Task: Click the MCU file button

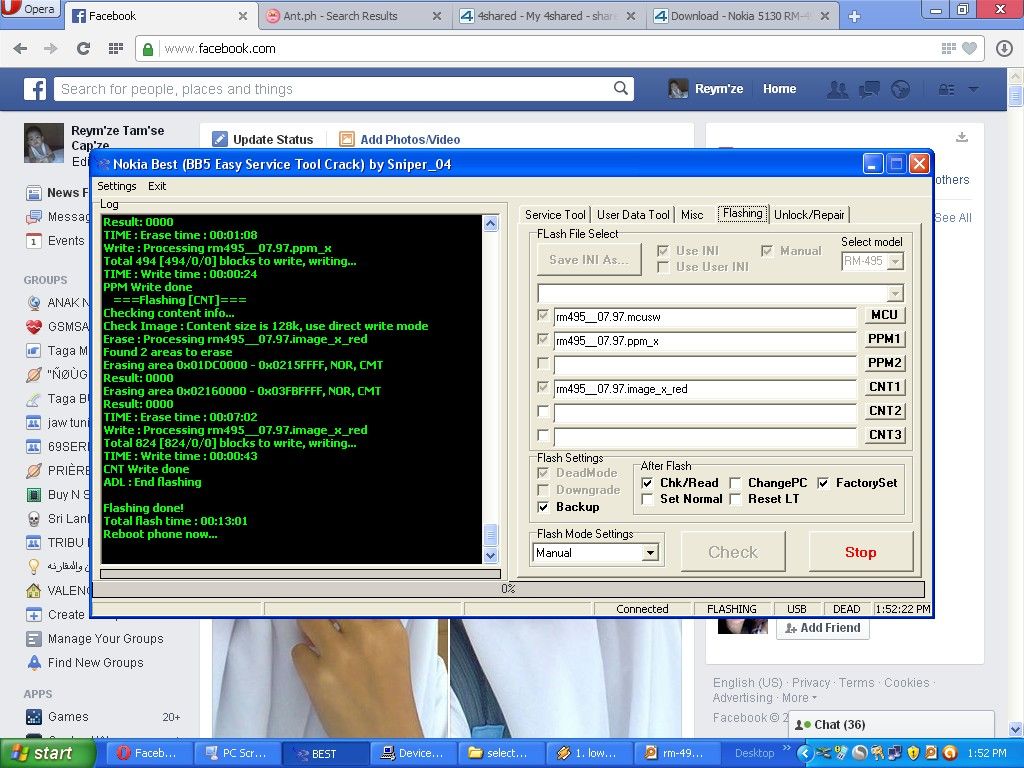Action: tap(884, 315)
